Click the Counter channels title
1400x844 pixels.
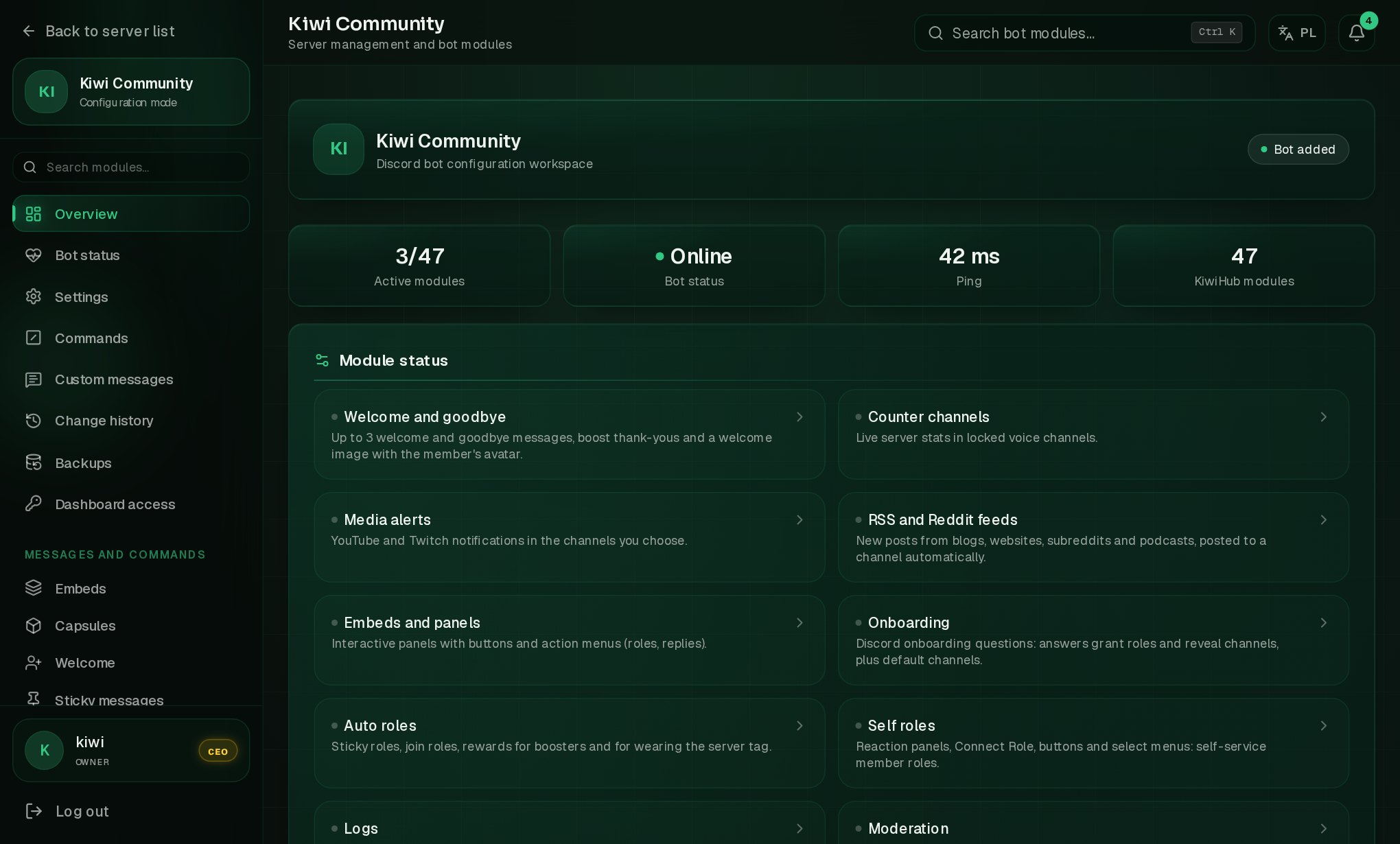[929, 417]
